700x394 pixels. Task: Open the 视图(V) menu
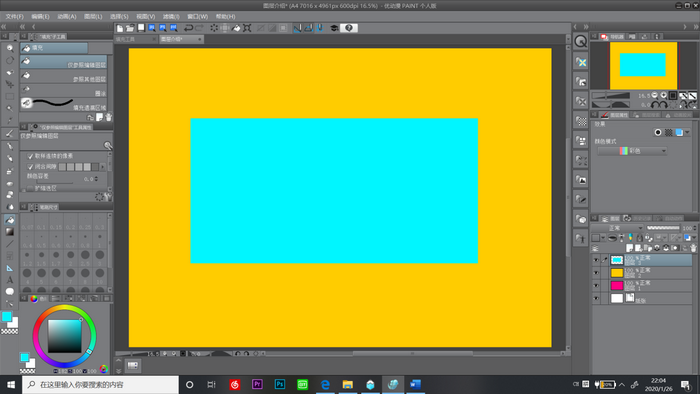pos(146,17)
